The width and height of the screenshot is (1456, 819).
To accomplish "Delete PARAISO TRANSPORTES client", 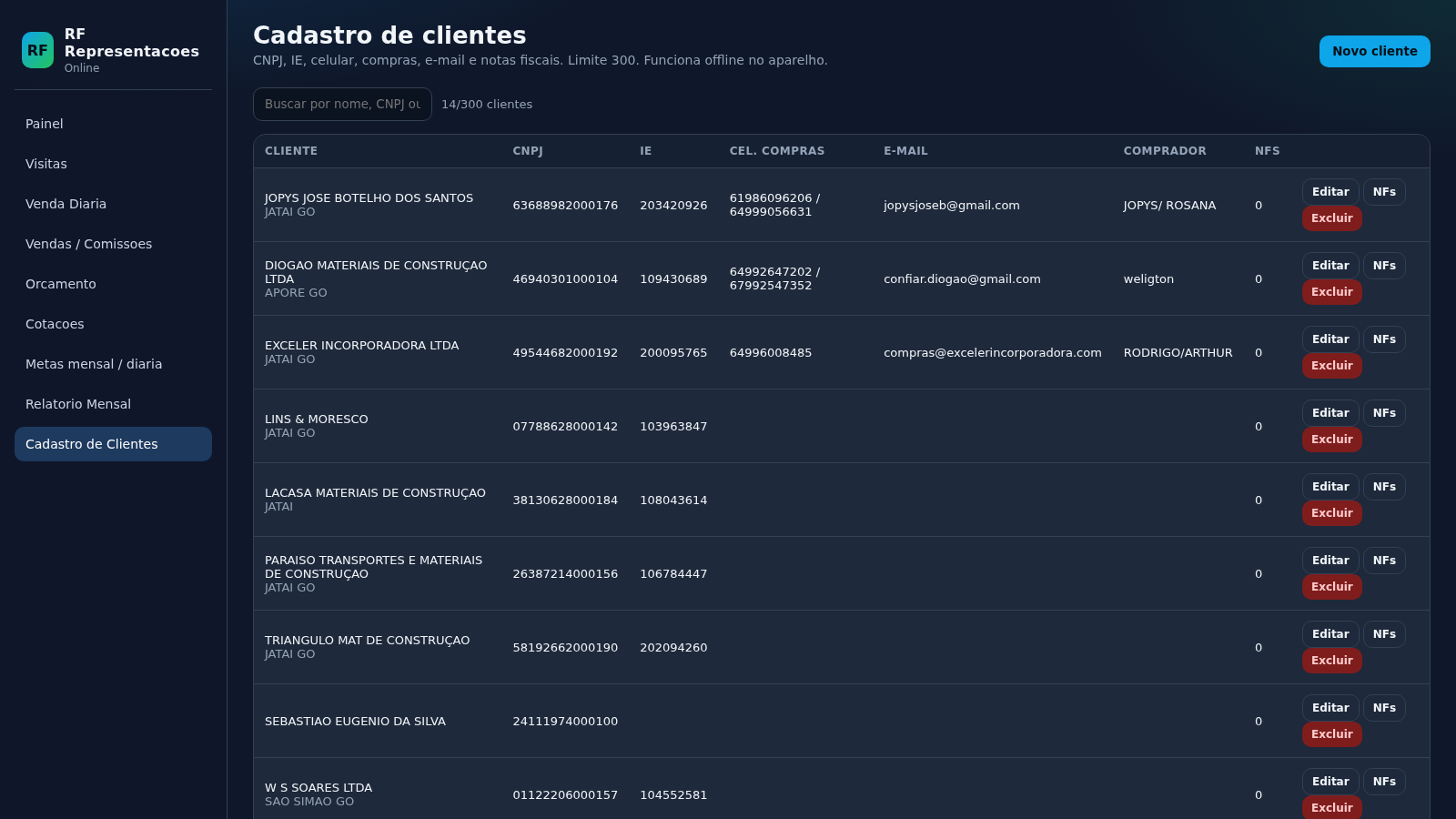I will (x=1331, y=587).
